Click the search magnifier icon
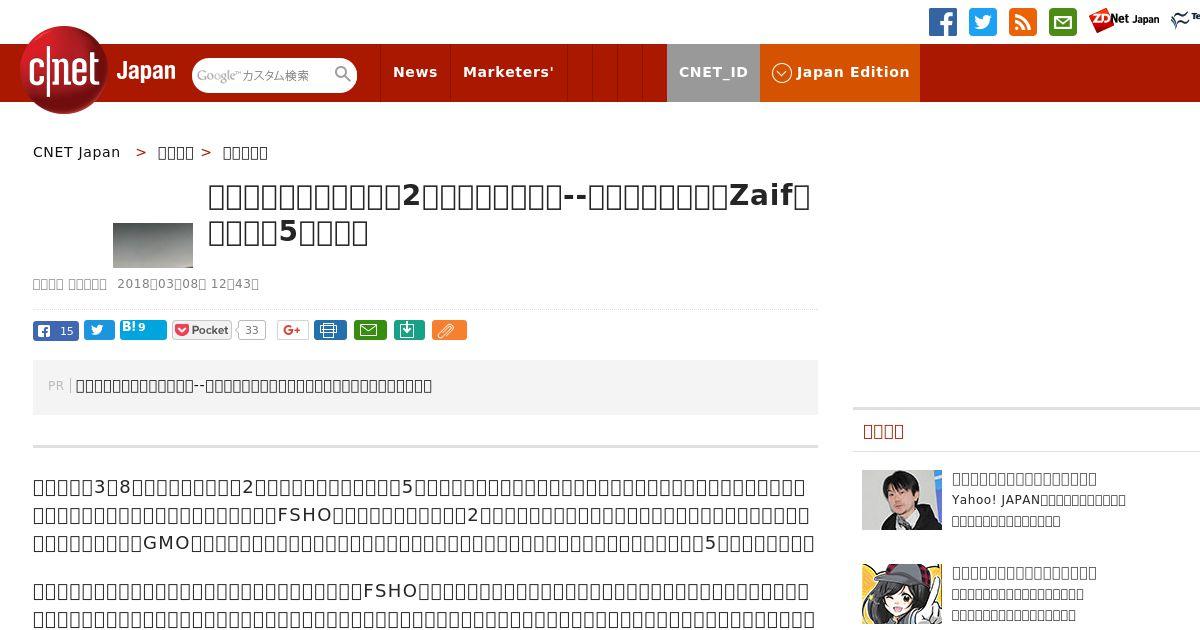The width and height of the screenshot is (1200, 630). pyautogui.click(x=343, y=74)
